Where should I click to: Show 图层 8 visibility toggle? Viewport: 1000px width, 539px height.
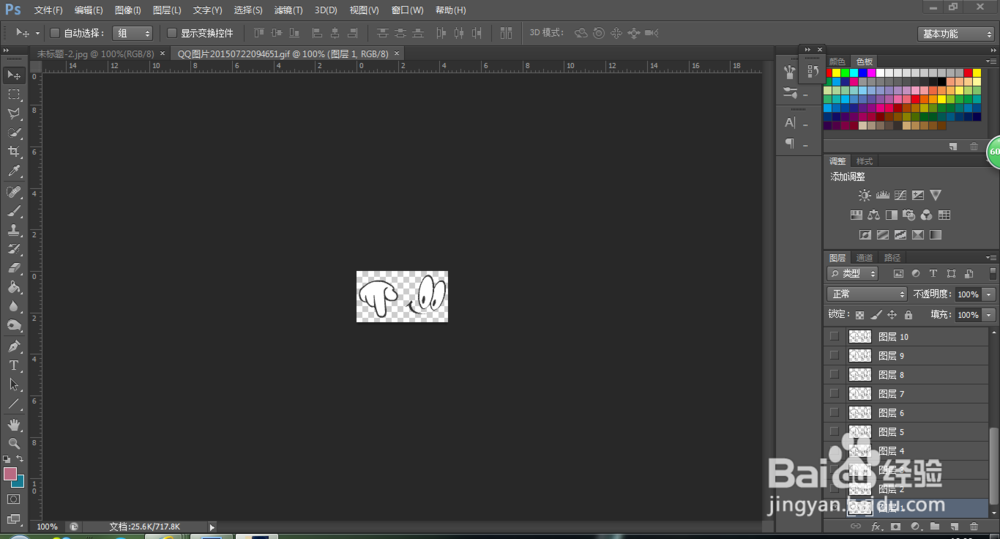pyautogui.click(x=834, y=374)
